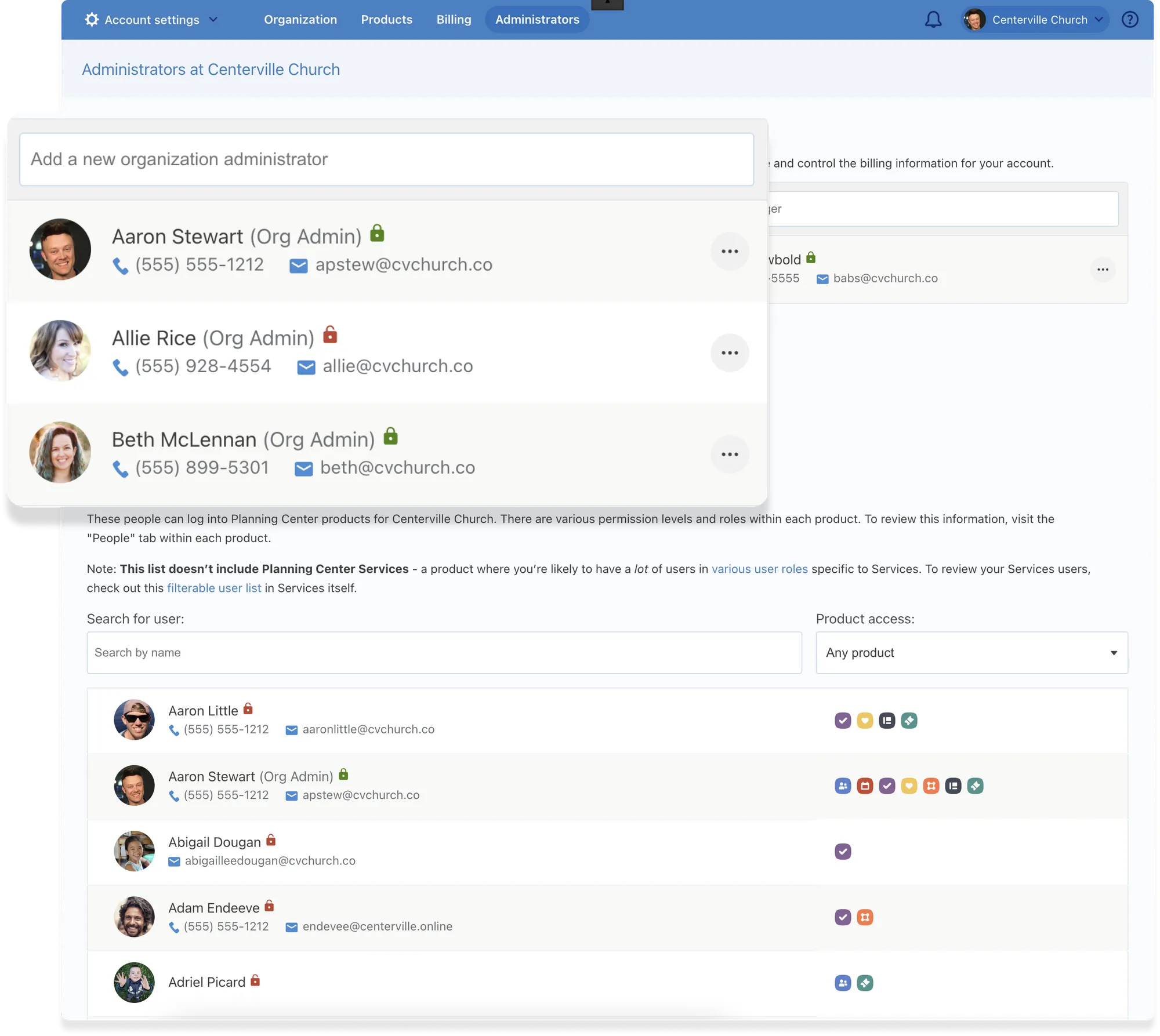Click the red calendar icon in Aaron Stewart's row

pyautogui.click(x=865, y=786)
